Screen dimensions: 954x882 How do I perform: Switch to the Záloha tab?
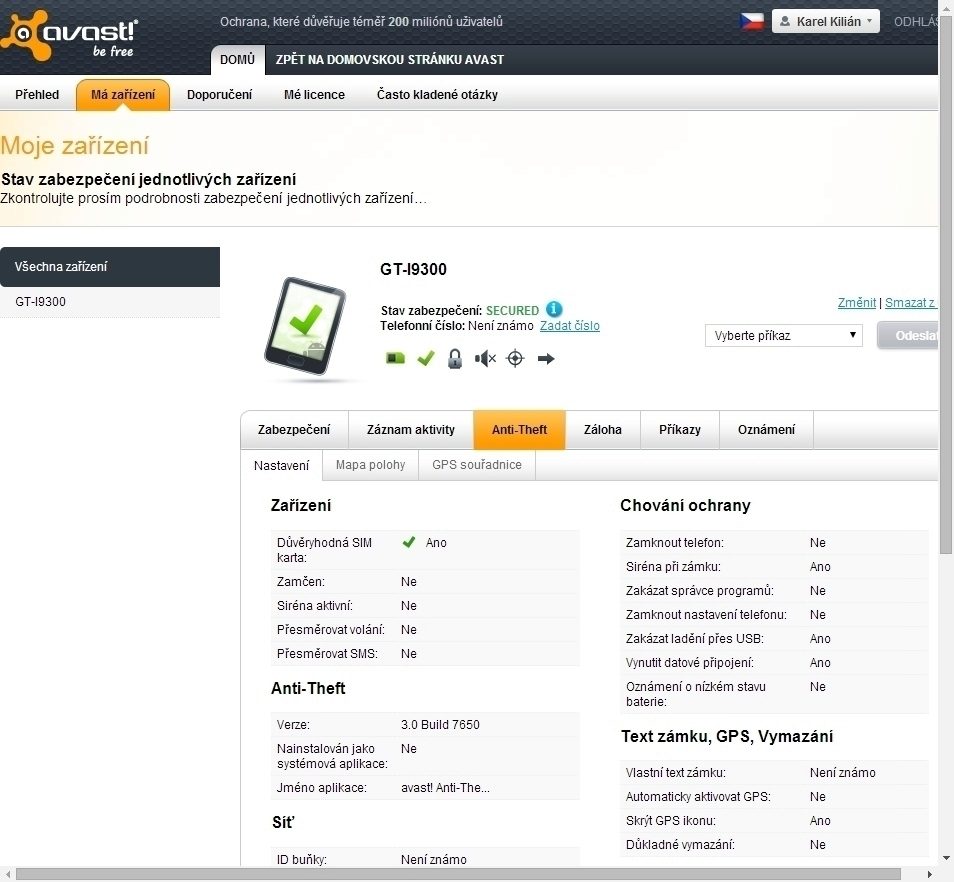point(603,429)
